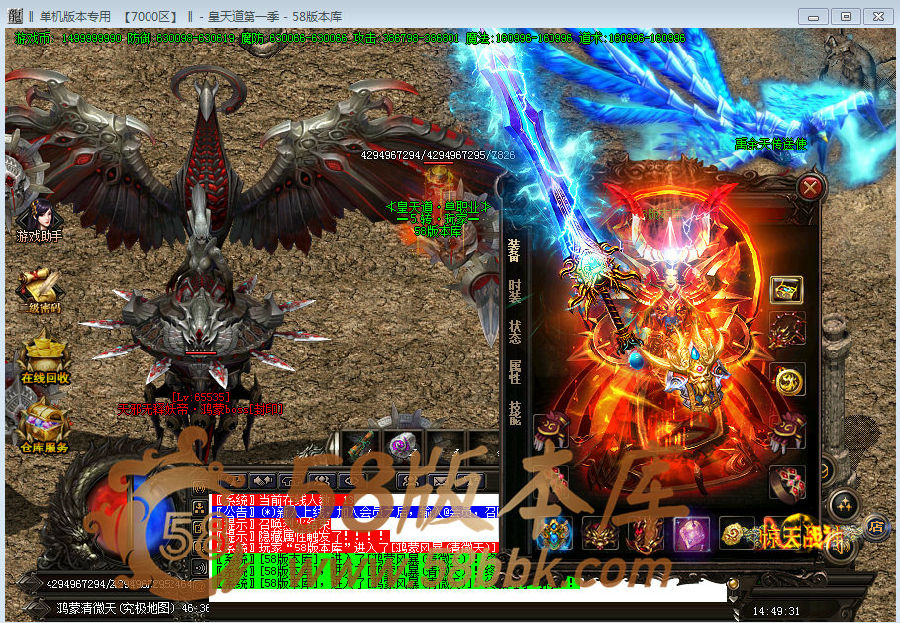Minimize the game window

point(813,16)
